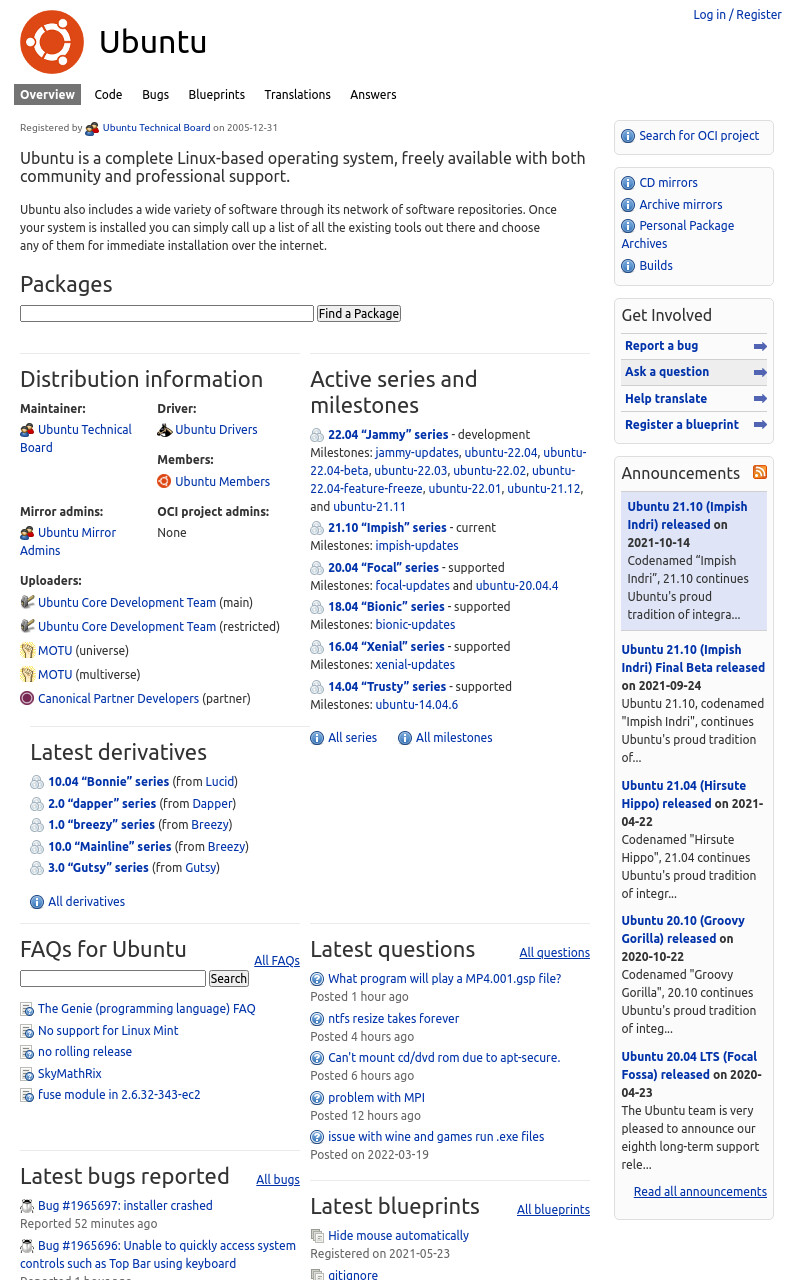Open Read all announcements link
The width and height of the screenshot is (800, 1280).
[x=700, y=1192]
